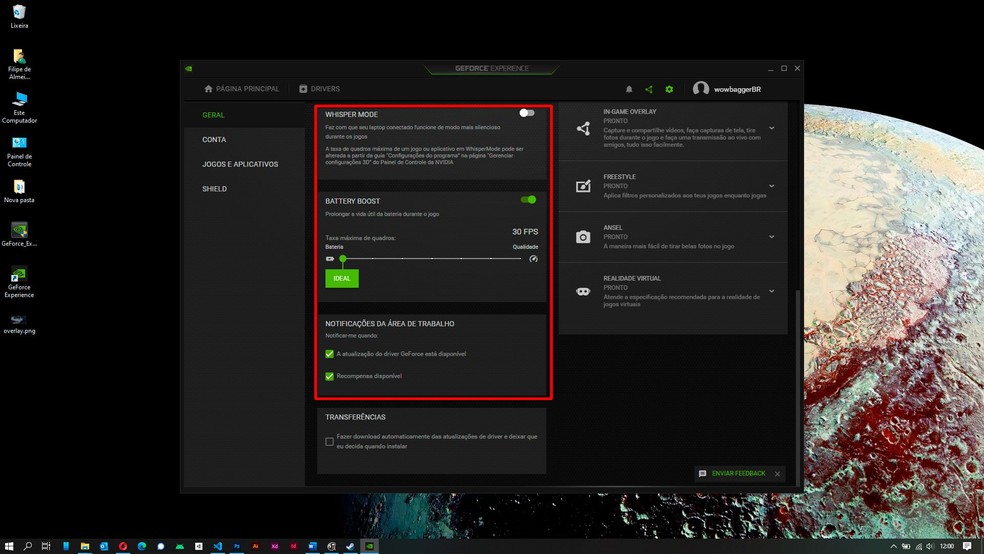The image size is (984, 554).
Task: Uncheck GeForce driver update notification checkbox
Action: (330, 354)
